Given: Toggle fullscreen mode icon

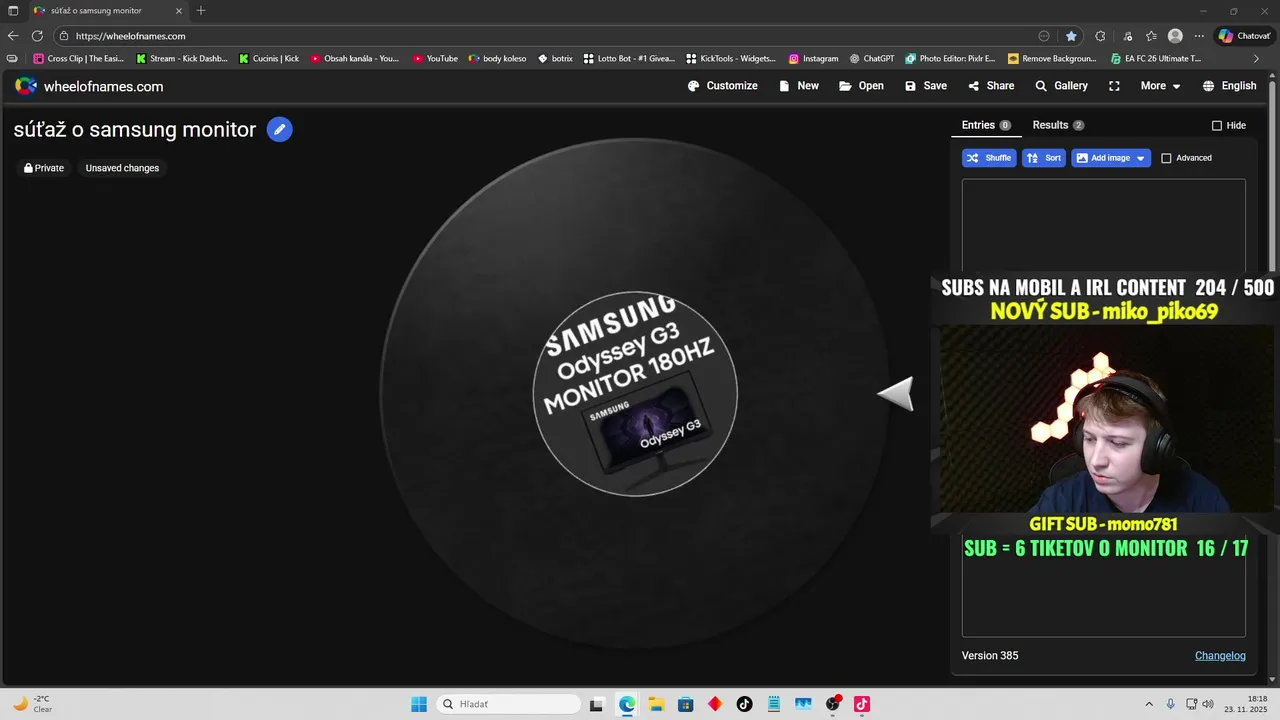Looking at the screenshot, I should coord(1114,86).
